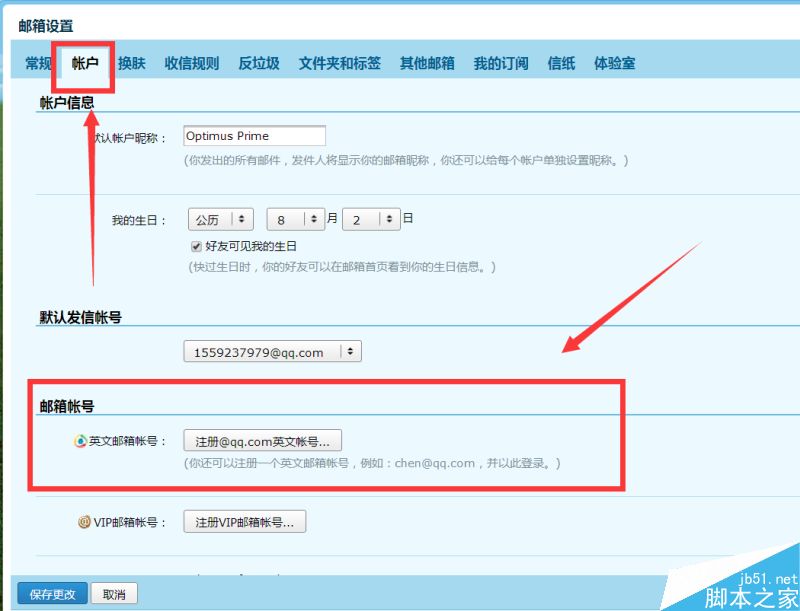
Task: Click the QQ icon beside 英文邮箱帐号
Action: pyautogui.click(x=81, y=441)
